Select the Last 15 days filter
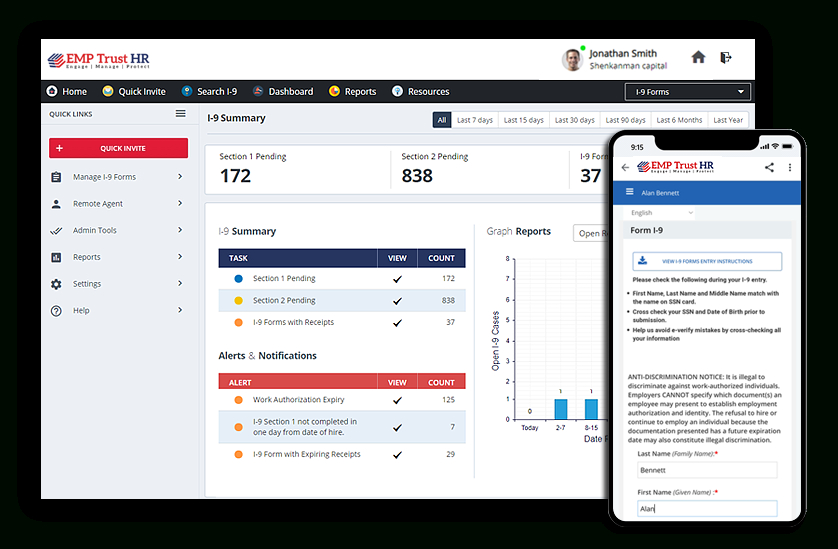 click(524, 120)
